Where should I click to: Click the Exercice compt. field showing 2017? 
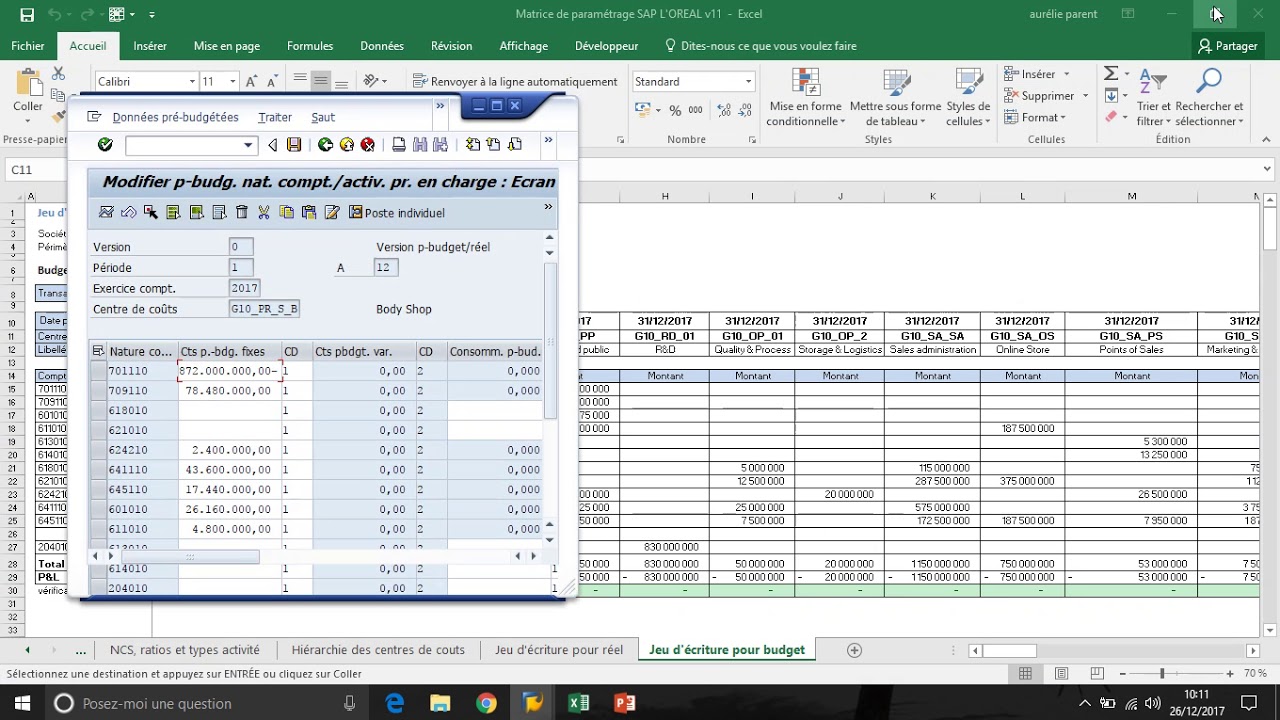[244, 288]
